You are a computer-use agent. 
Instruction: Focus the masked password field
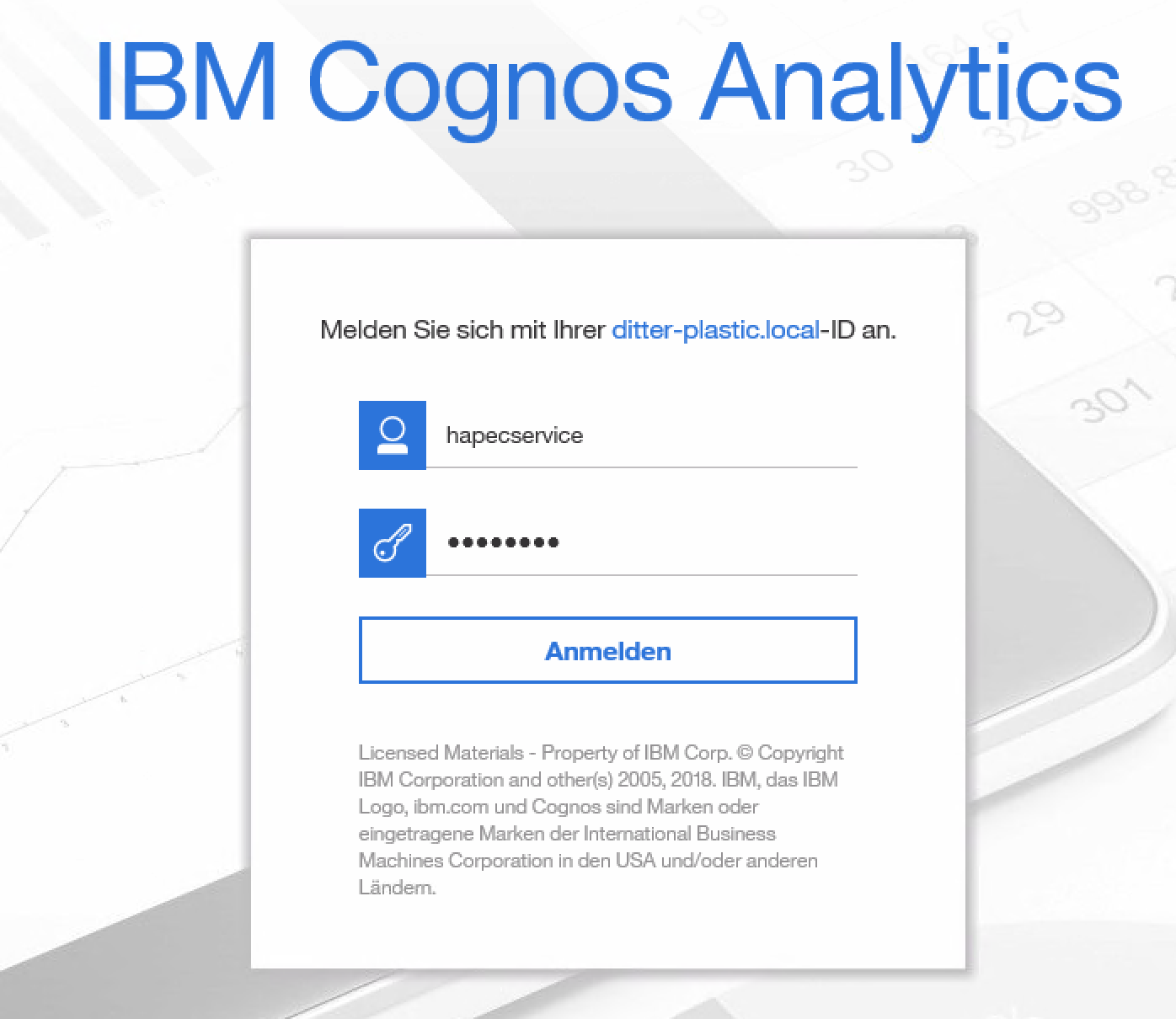(x=640, y=543)
